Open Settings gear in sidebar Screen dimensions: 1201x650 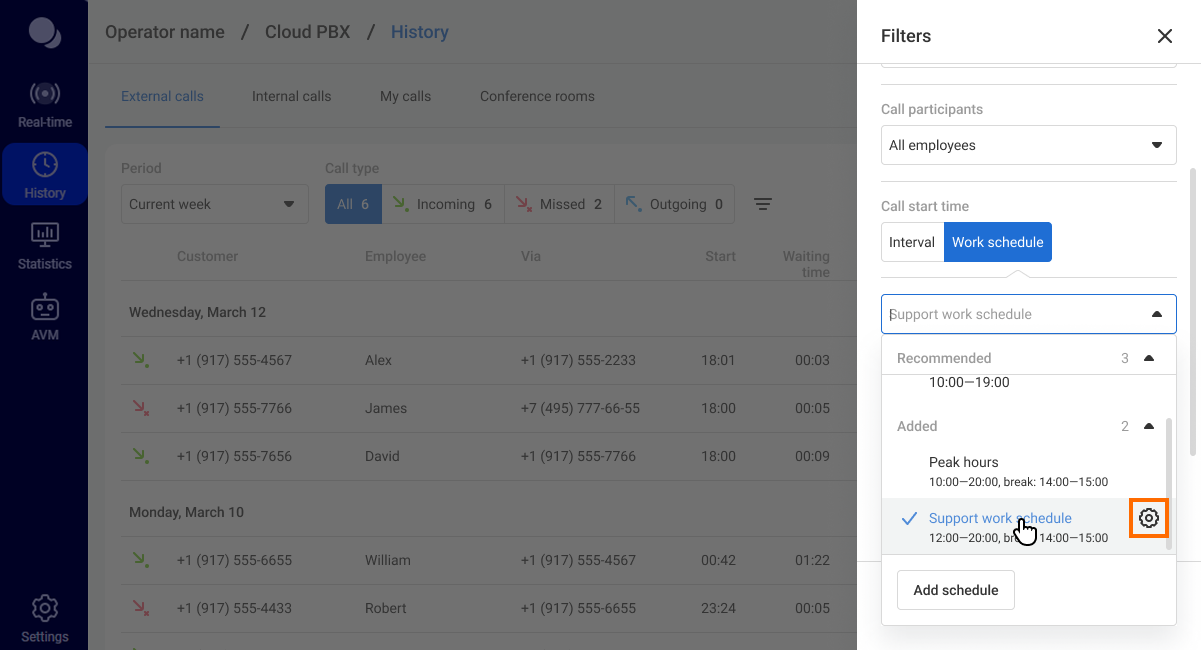click(x=44, y=619)
